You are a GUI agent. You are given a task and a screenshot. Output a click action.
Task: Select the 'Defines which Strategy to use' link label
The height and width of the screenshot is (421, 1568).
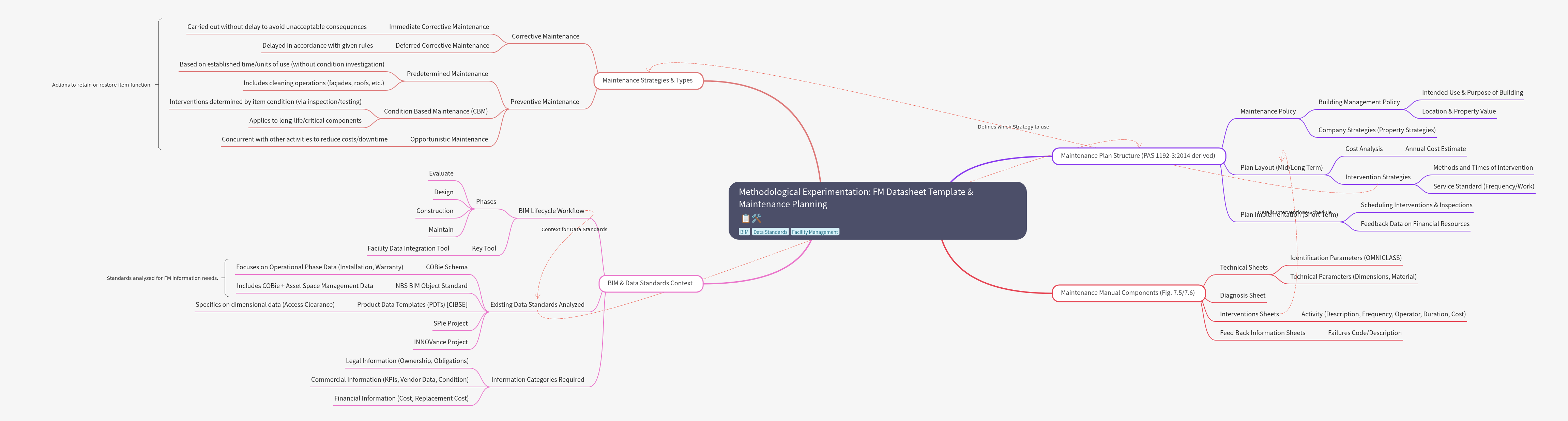coord(1013,127)
